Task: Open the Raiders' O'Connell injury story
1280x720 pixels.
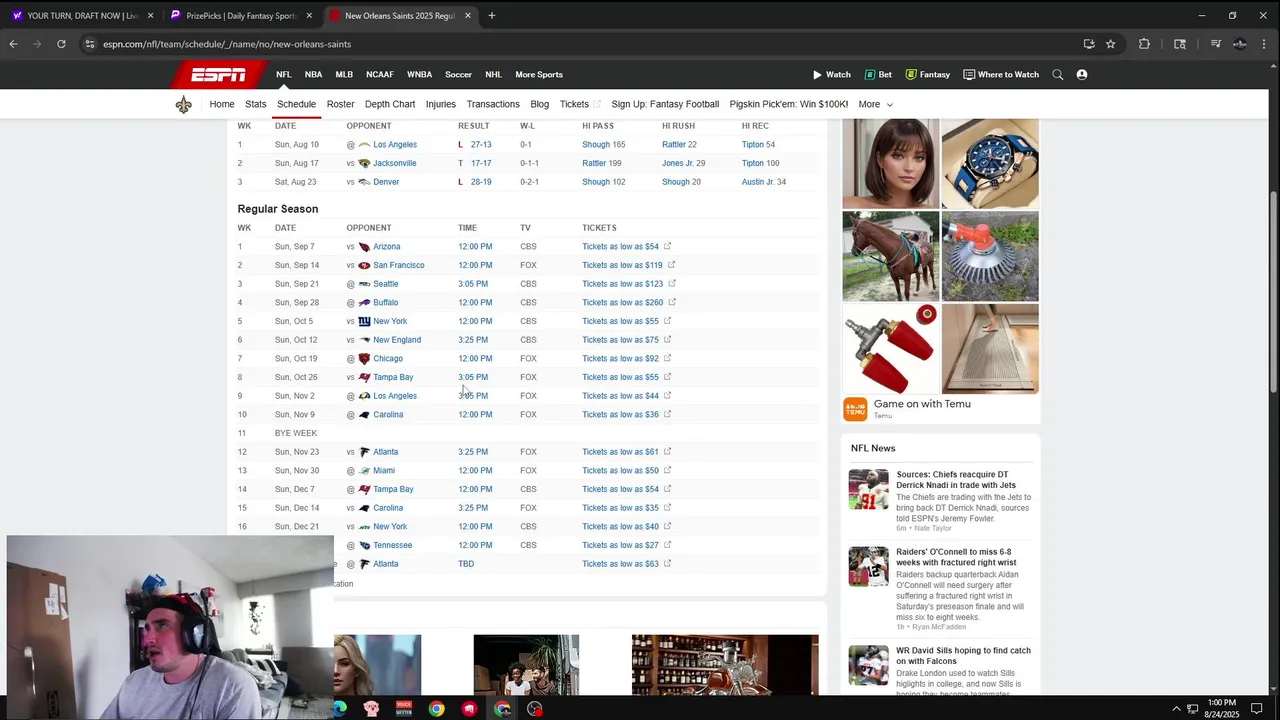Action: [956, 557]
